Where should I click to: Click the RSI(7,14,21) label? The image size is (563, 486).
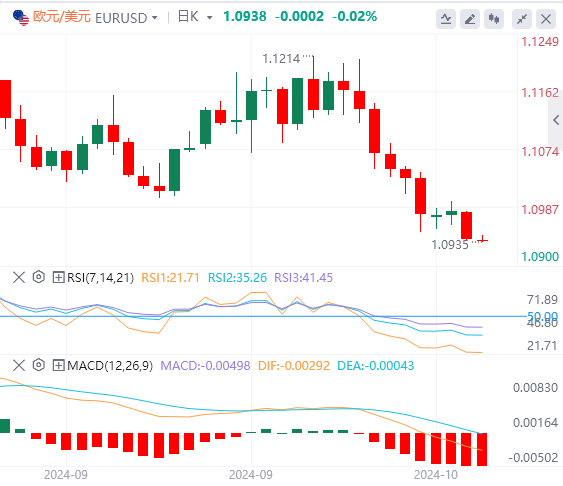101,278
